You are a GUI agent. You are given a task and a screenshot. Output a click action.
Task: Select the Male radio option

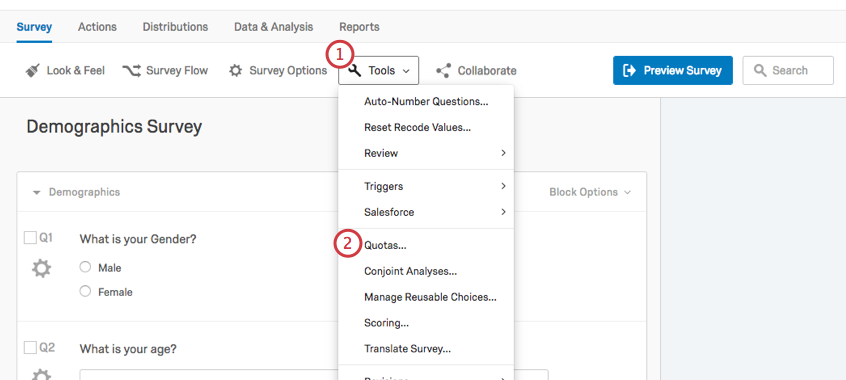pos(85,268)
